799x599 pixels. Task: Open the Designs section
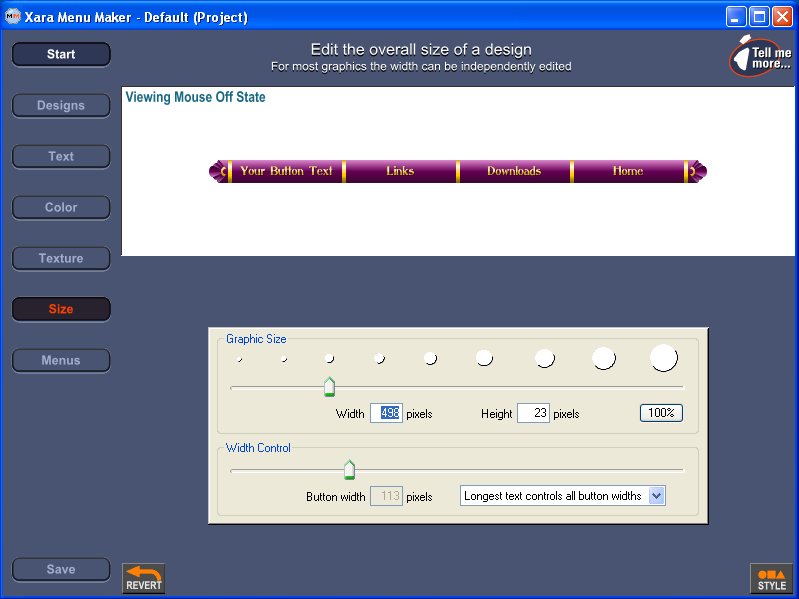(x=61, y=105)
